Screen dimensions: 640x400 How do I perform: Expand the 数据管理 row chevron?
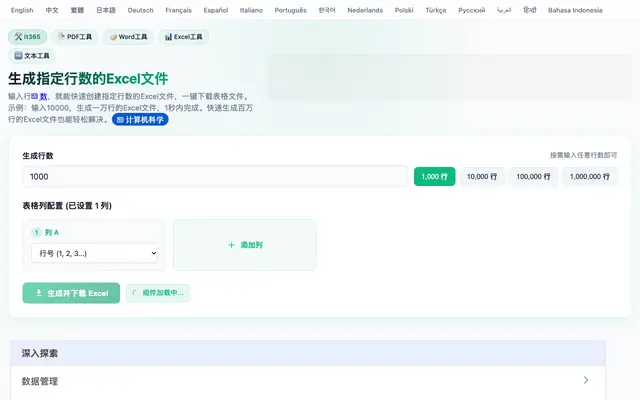tap(586, 380)
